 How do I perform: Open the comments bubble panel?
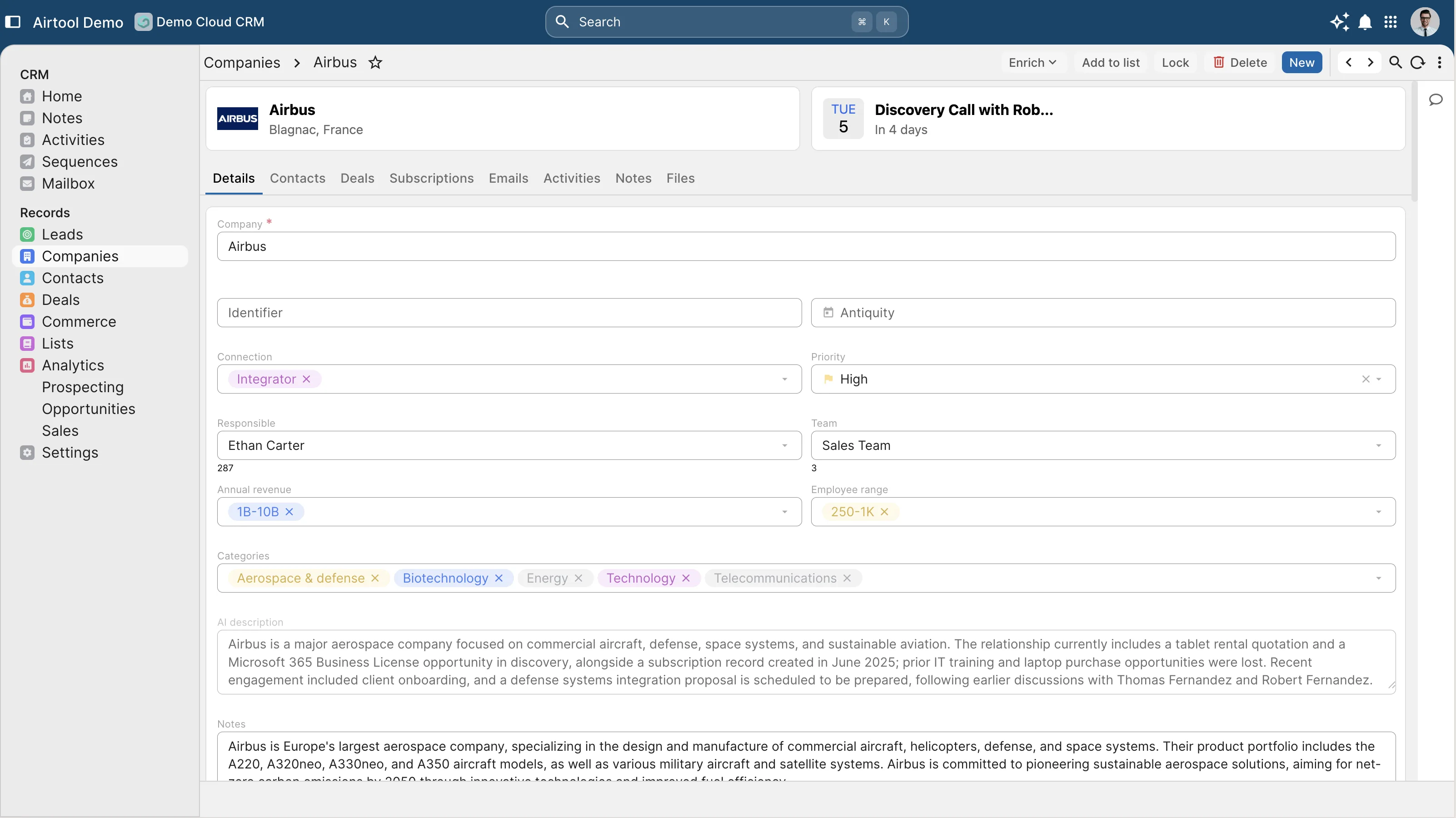[x=1436, y=100]
